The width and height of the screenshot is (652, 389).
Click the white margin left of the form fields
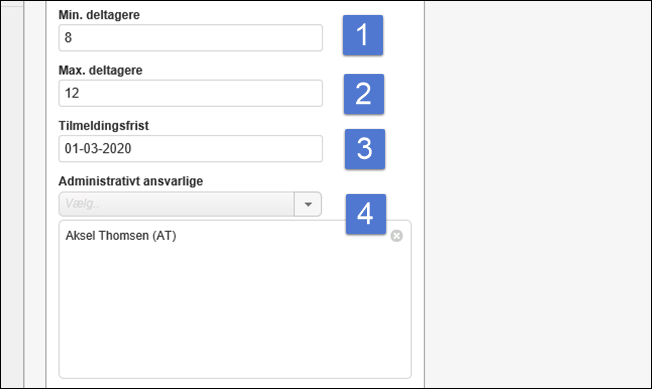52,194
